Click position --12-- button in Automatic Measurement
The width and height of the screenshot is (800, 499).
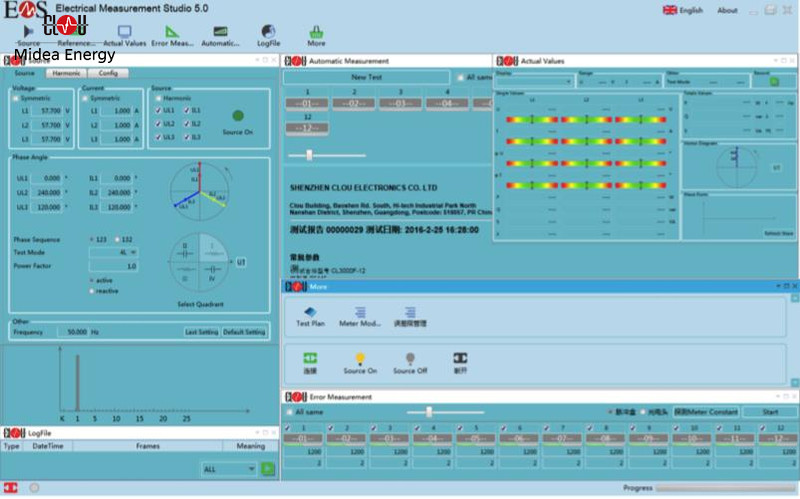tap(307, 129)
